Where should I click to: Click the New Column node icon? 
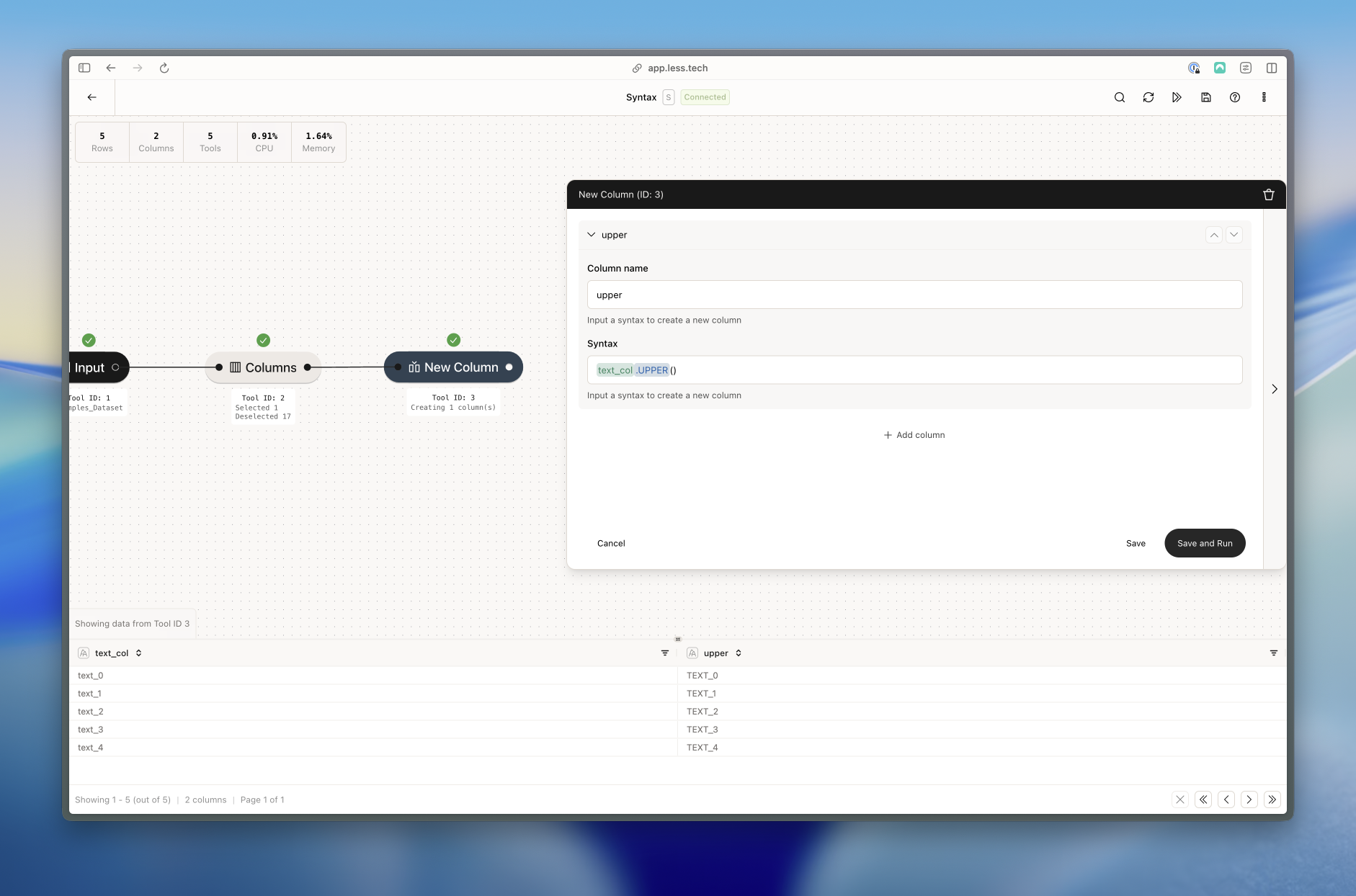click(x=414, y=367)
